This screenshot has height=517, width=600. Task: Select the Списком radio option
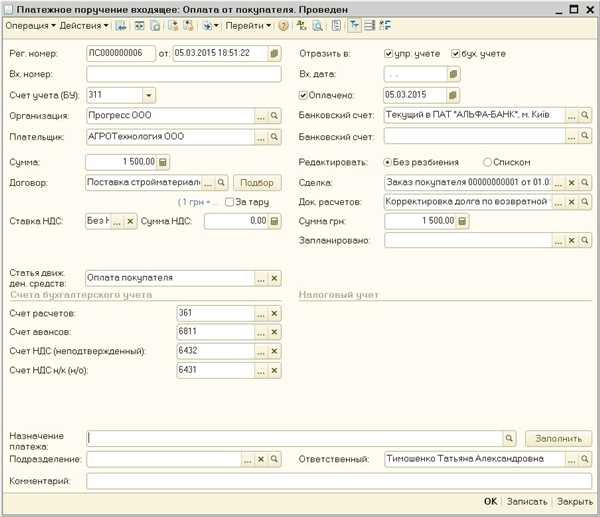[x=487, y=162]
